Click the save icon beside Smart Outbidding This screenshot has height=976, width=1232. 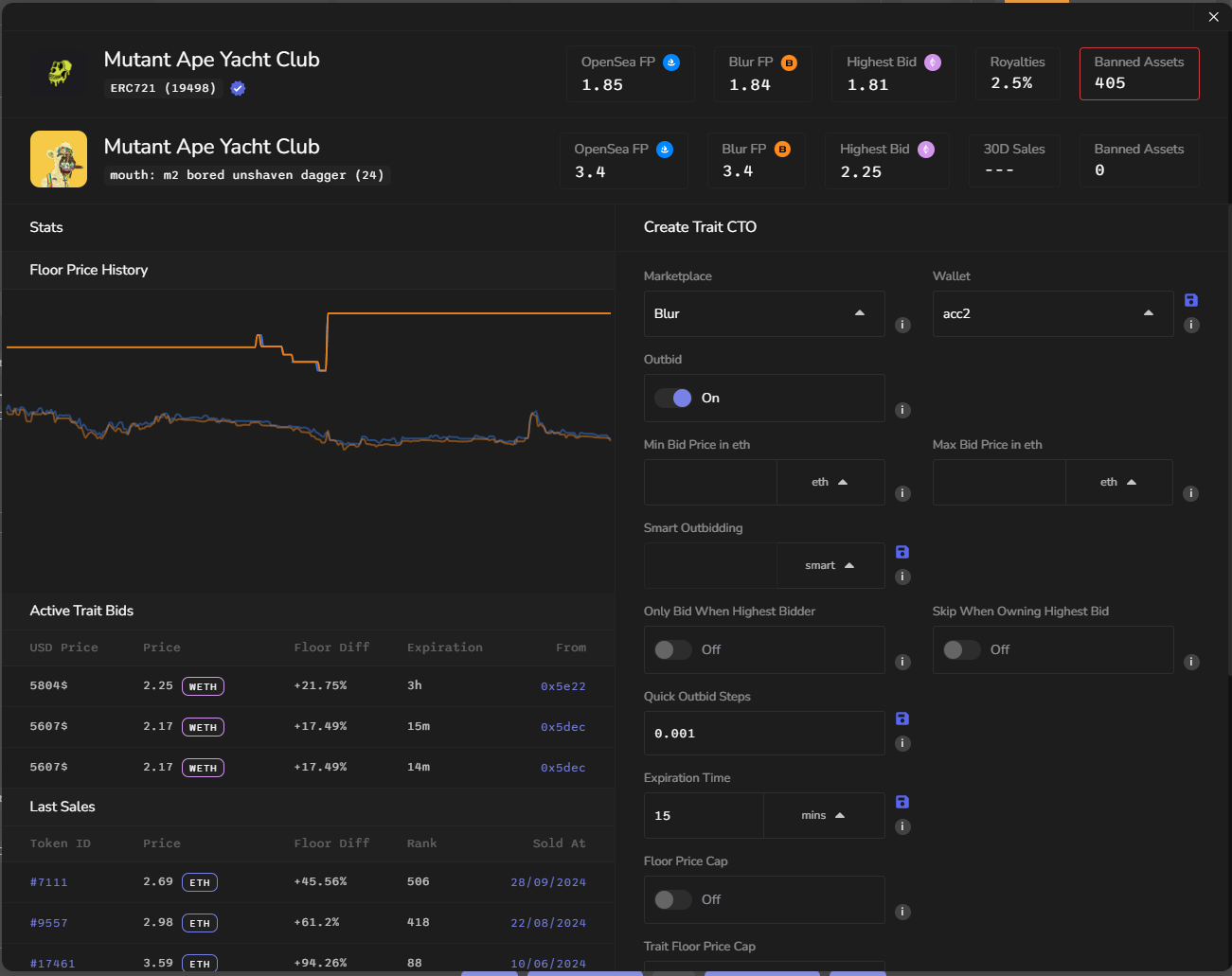pos(902,552)
